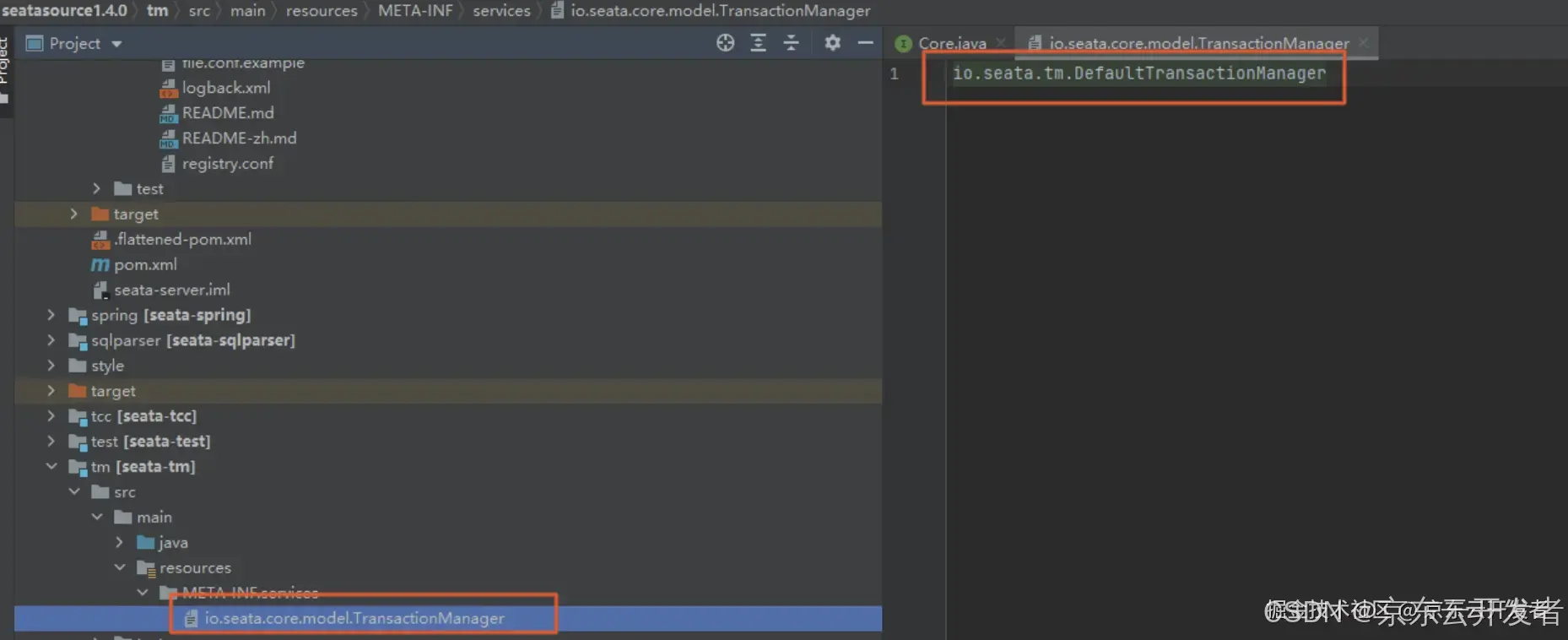Expand the spring [seata-spring] module

point(51,315)
